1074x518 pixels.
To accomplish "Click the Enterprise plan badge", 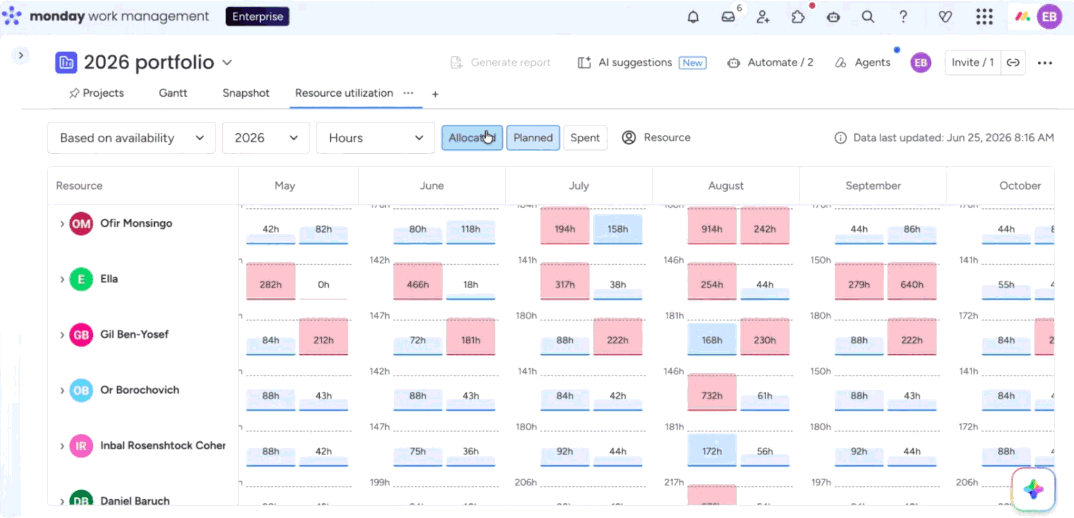I will [x=258, y=17].
